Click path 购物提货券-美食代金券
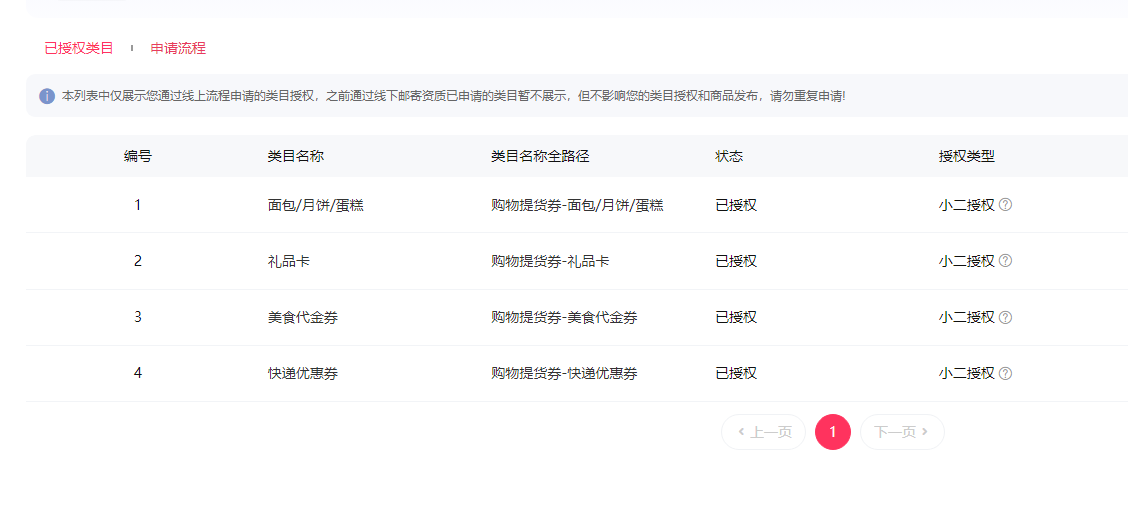 point(564,317)
